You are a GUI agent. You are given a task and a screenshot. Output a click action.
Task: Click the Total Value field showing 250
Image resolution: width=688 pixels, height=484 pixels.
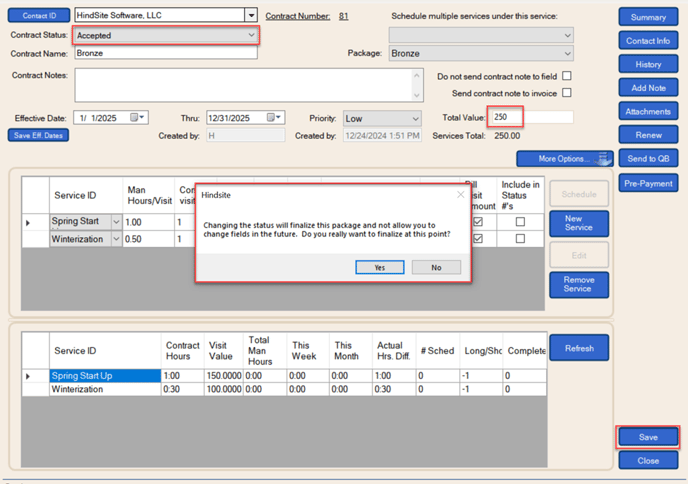(x=533, y=117)
